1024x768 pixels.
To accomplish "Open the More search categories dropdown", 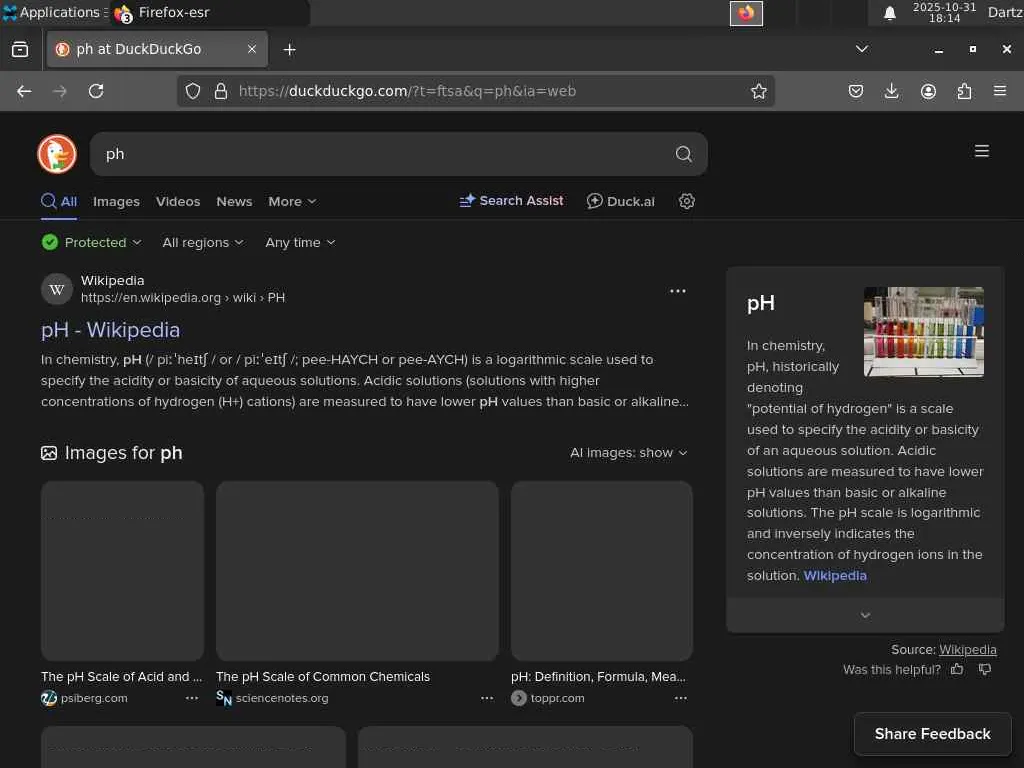I will click(x=292, y=202).
